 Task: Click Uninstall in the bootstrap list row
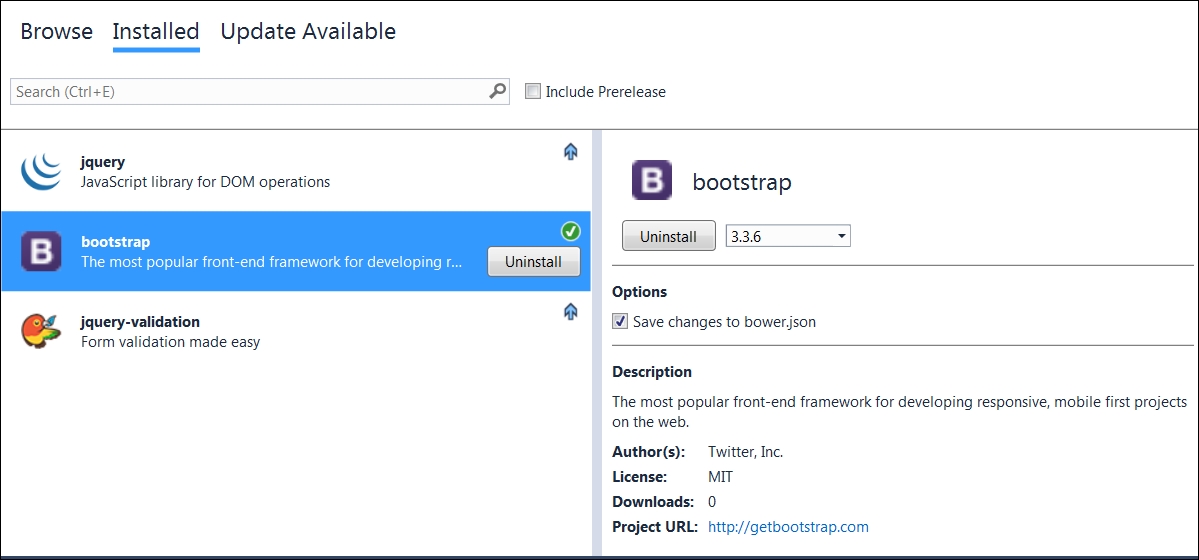(x=534, y=262)
